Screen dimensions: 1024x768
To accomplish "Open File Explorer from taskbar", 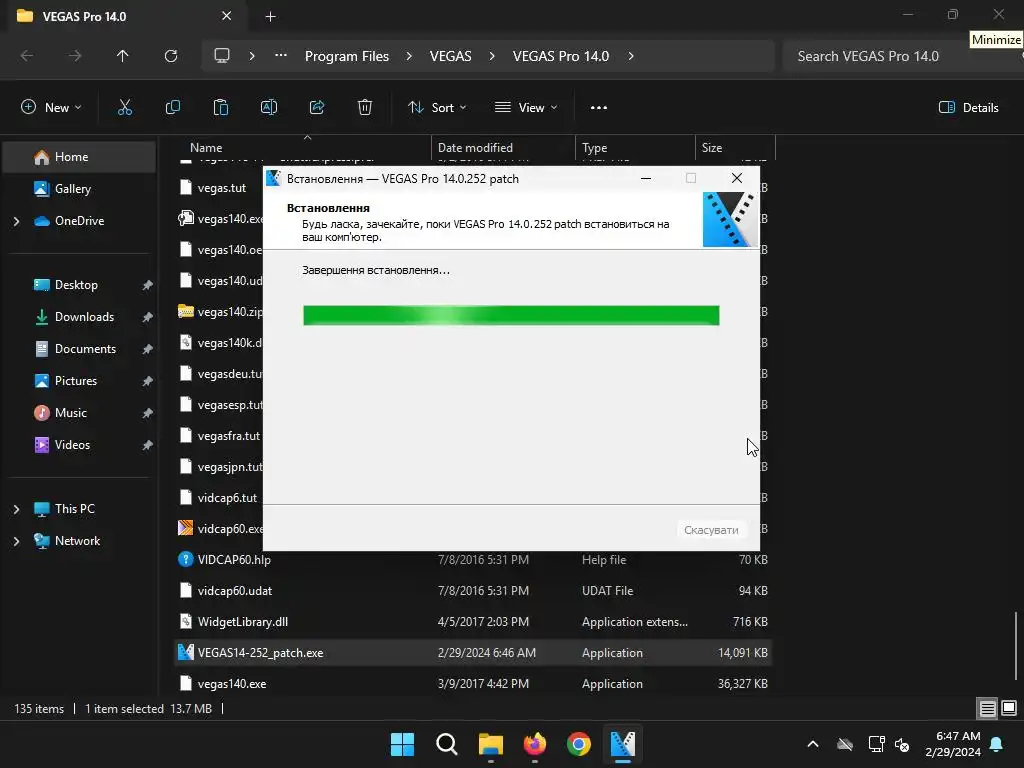I will [x=490, y=744].
